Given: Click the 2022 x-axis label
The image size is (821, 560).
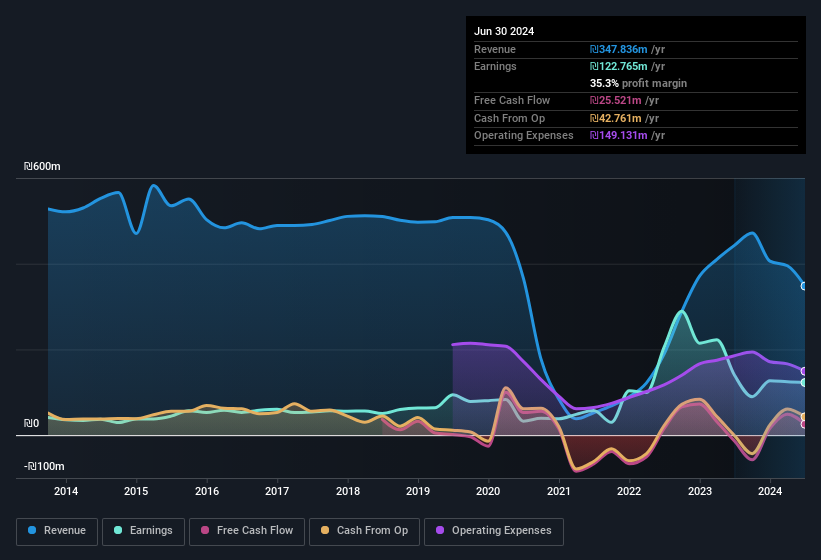Looking at the screenshot, I should point(629,491).
